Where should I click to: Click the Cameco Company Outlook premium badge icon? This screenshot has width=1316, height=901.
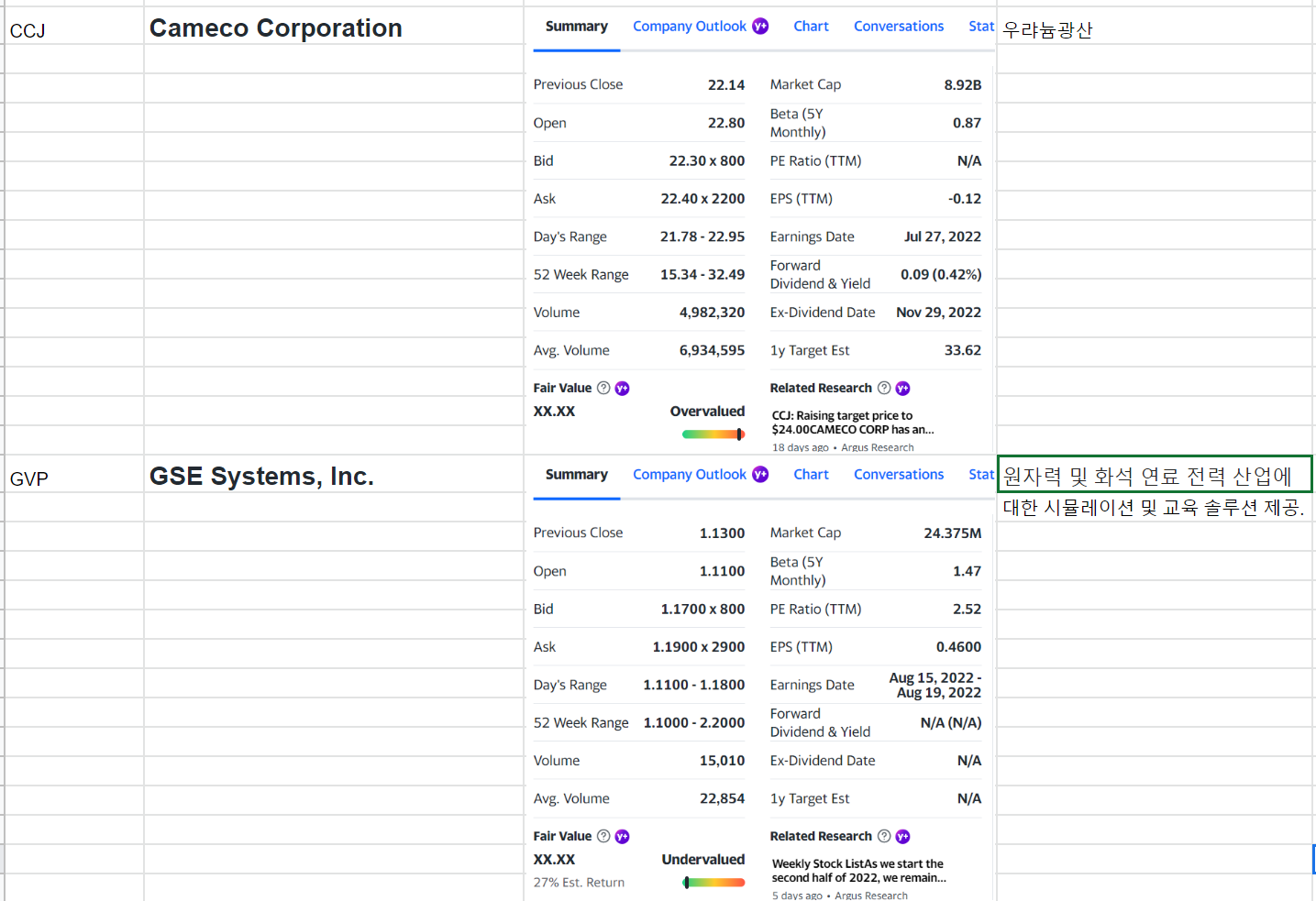pos(760,26)
